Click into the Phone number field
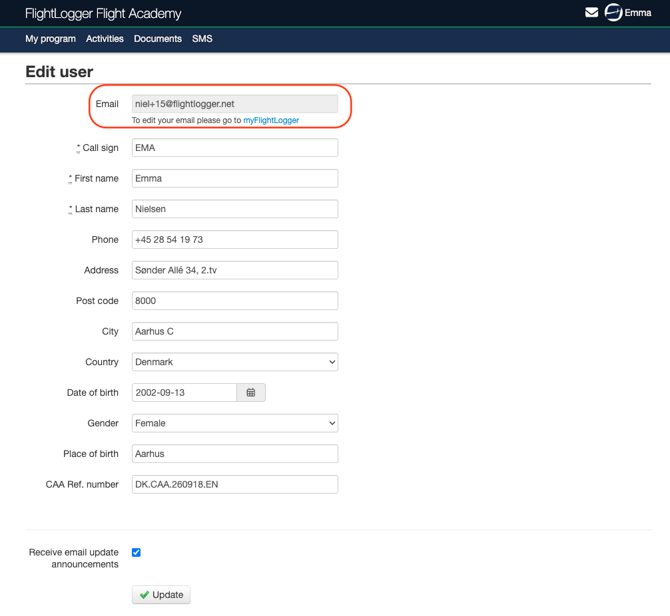 (x=235, y=240)
